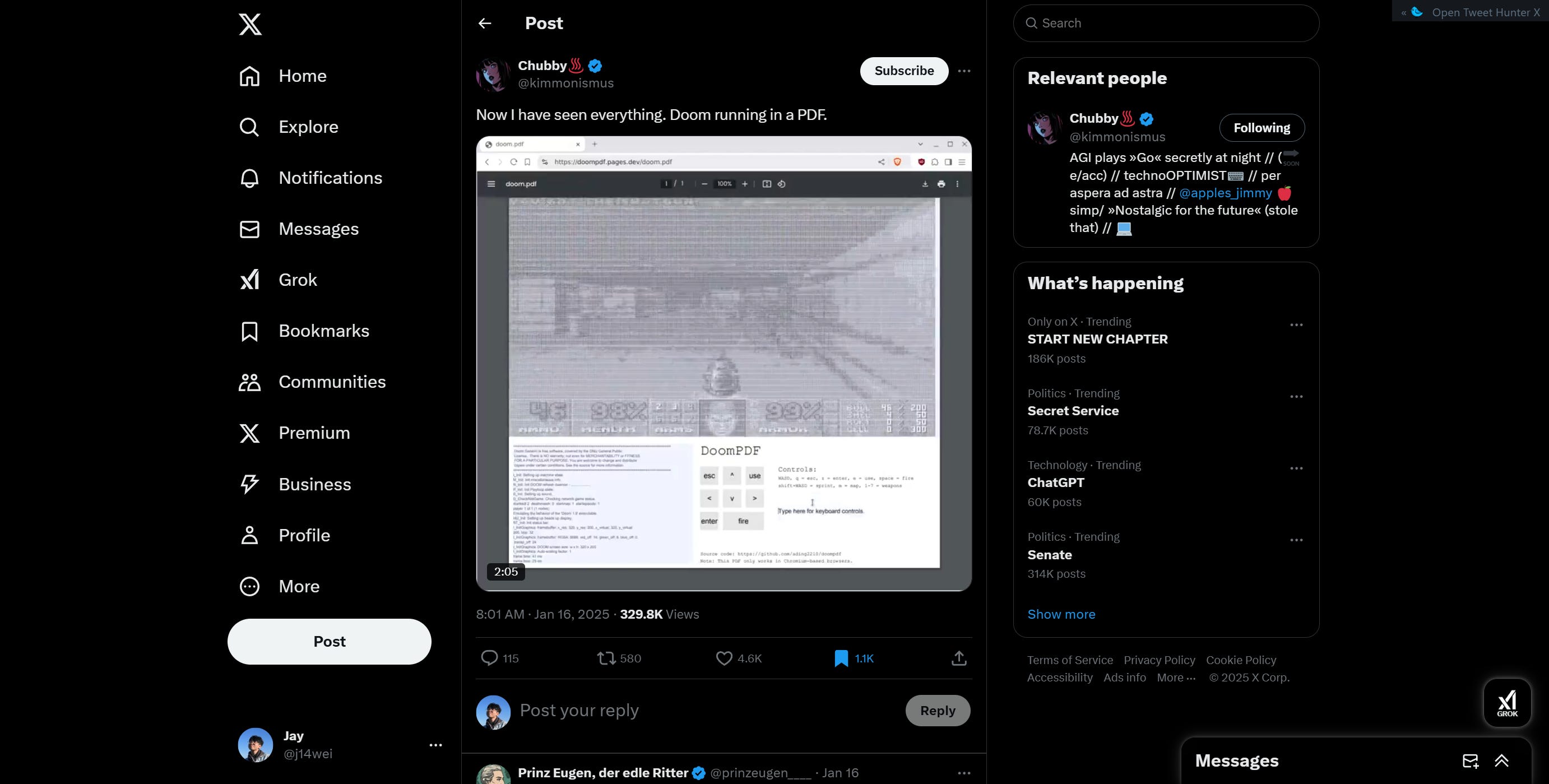1549x784 pixels.
Task: Open Grok from the sidebar
Action: tap(278, 280)
